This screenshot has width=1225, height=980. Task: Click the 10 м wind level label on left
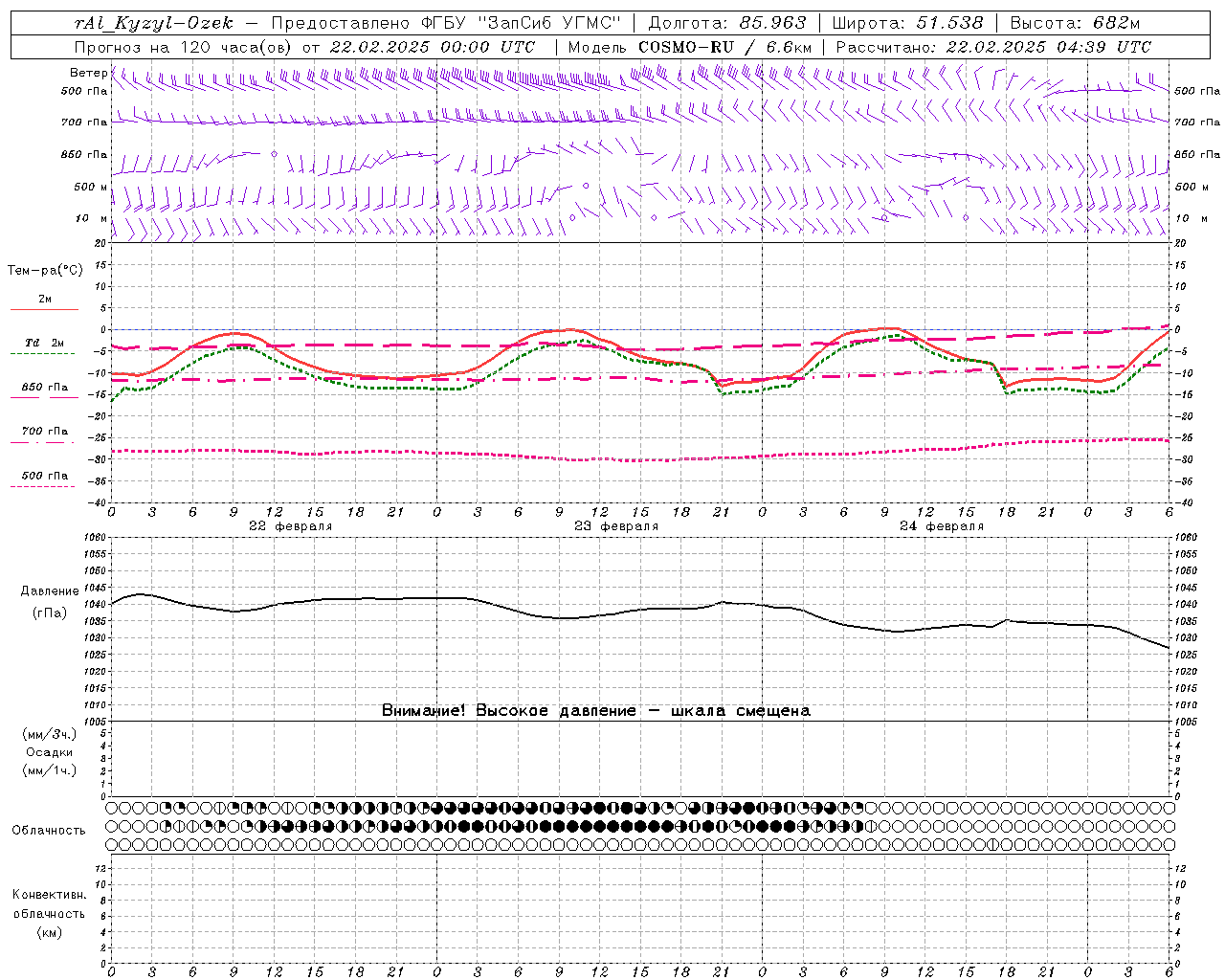pos(91,218)
